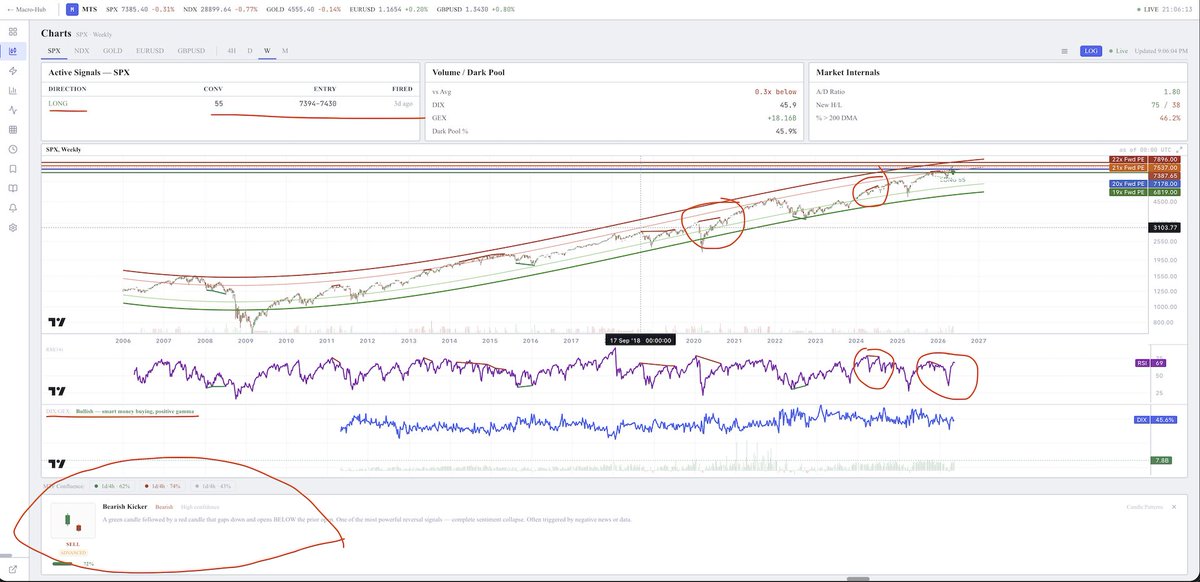
Task: Select the EURUSD symbol tab
Action: (150, 50)
